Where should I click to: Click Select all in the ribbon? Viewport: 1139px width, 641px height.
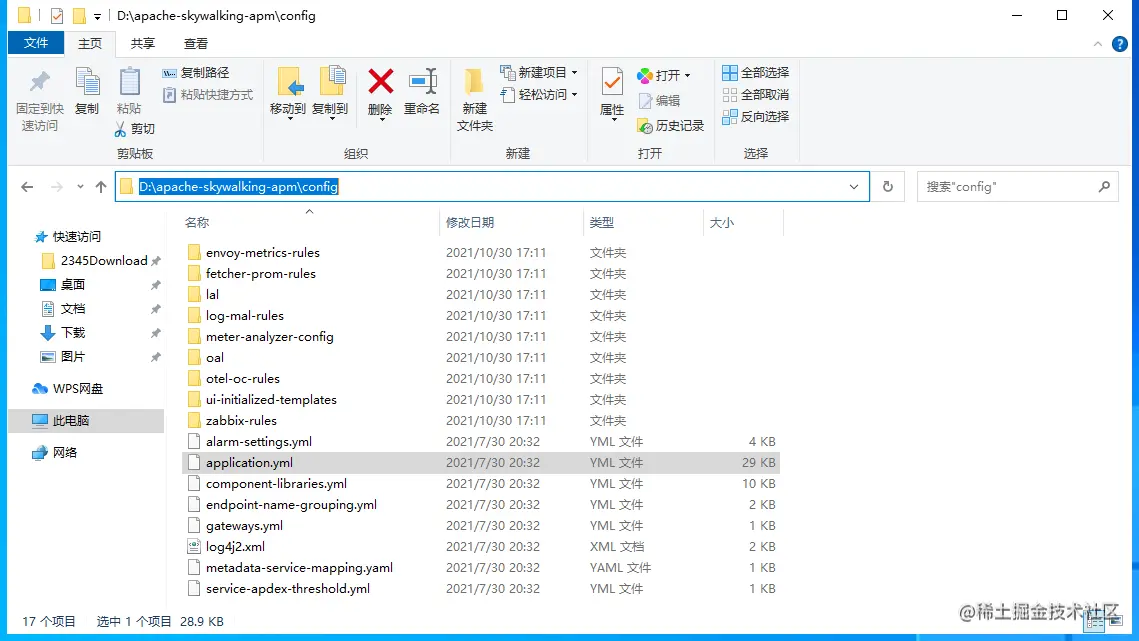pos(755,73)
